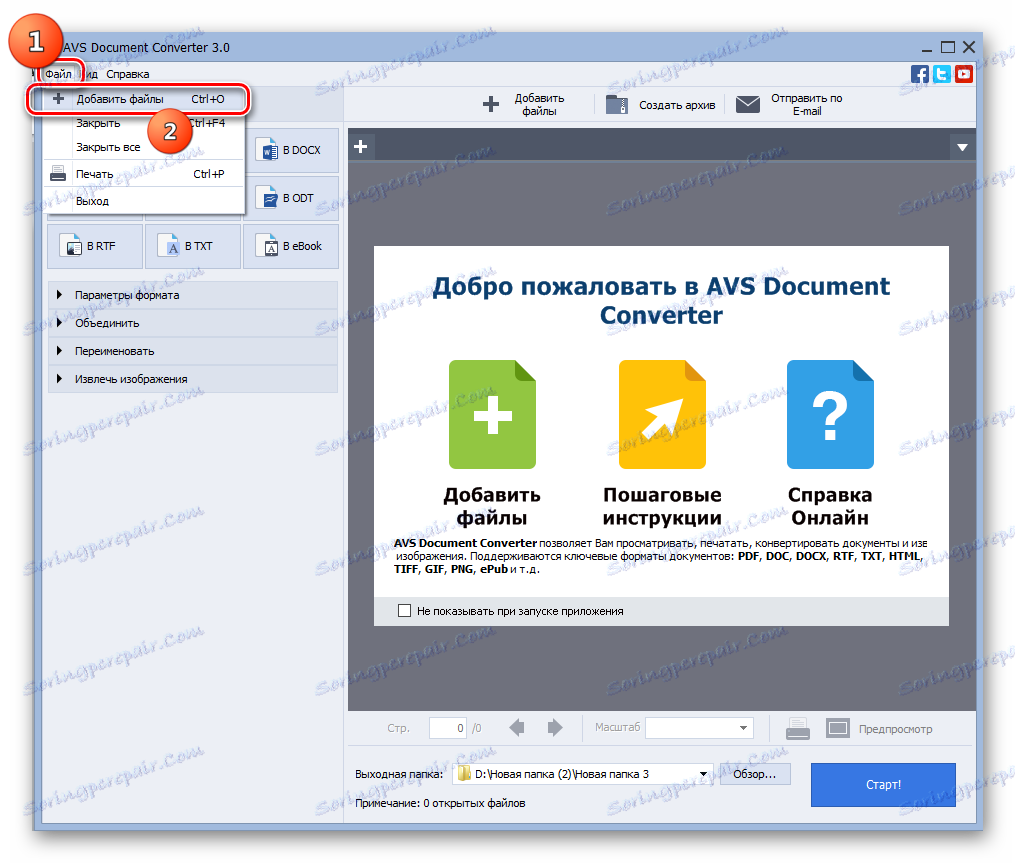
Task: Go to next page arrow
Action: point(555,728)
